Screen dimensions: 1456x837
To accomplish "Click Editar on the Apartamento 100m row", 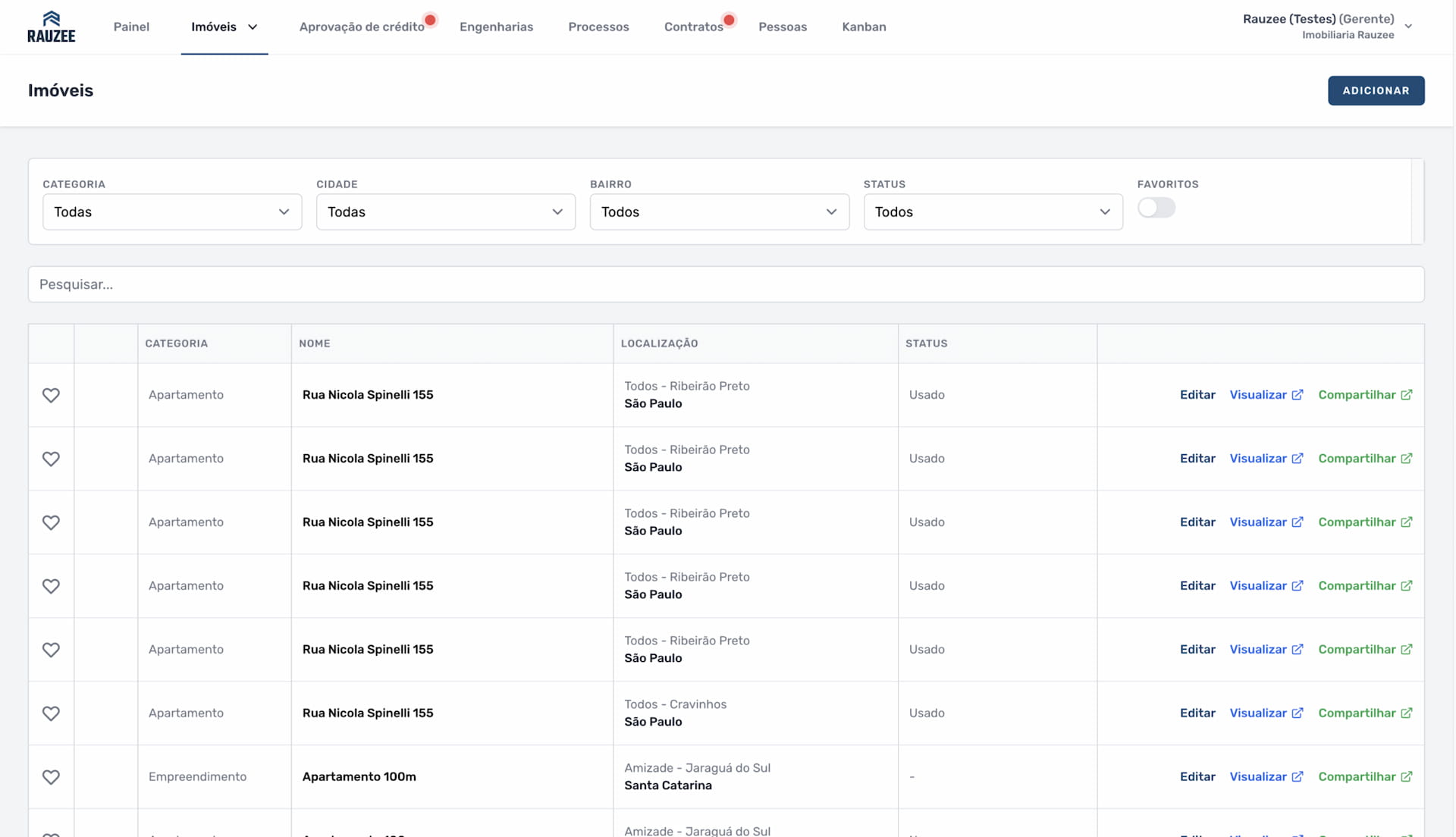I will click(1197, 776).
